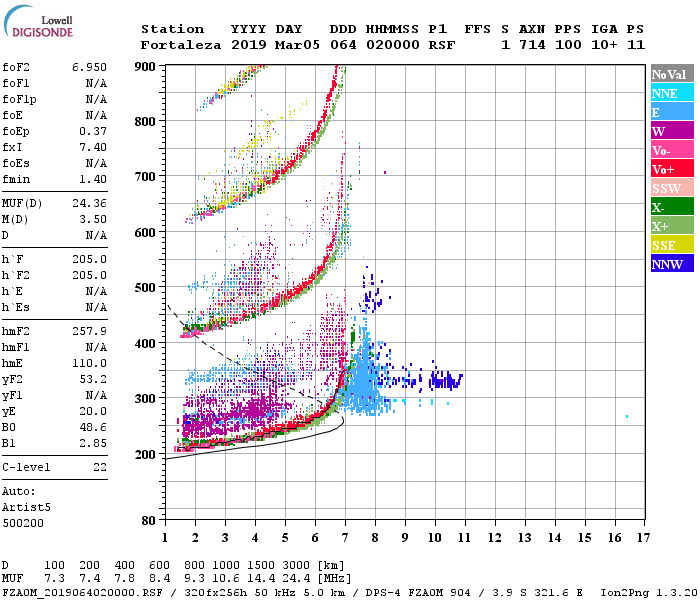The height and width of the screenshot is (600, 700).
Task: Click the 3000 km distance table entry
Action: pyautogui.click(x=296, y=566)
